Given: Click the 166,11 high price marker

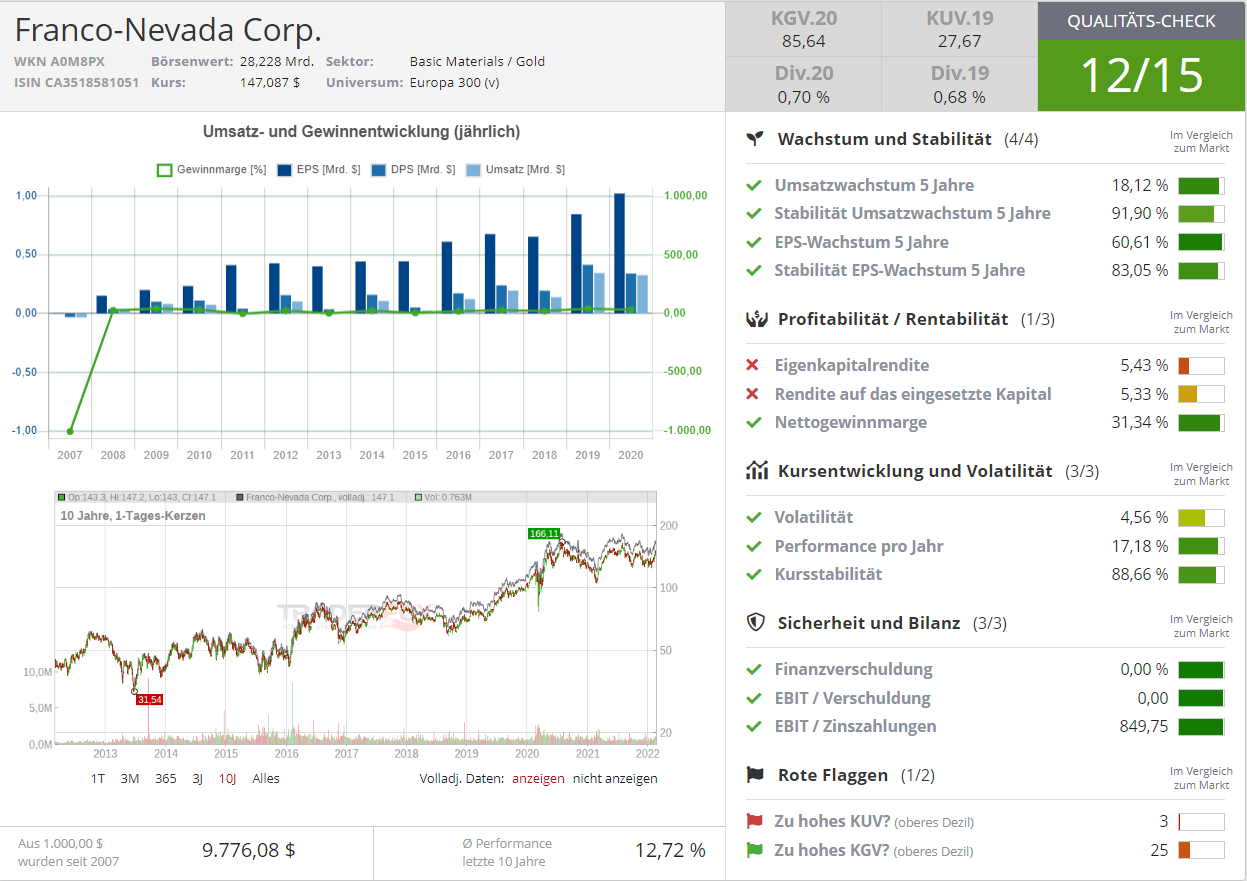Looking at the screenshot, I should (x=544, y=534).
